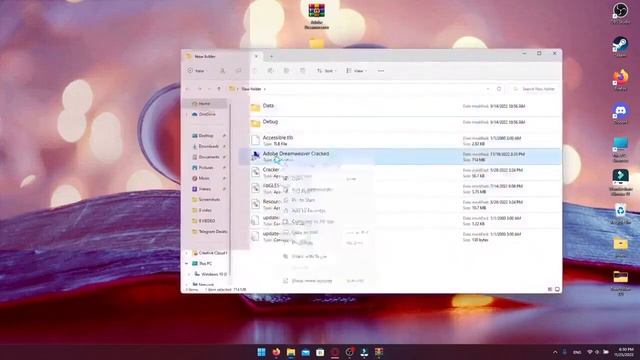Open the Firefox desktop shortcut

(620, 80)
